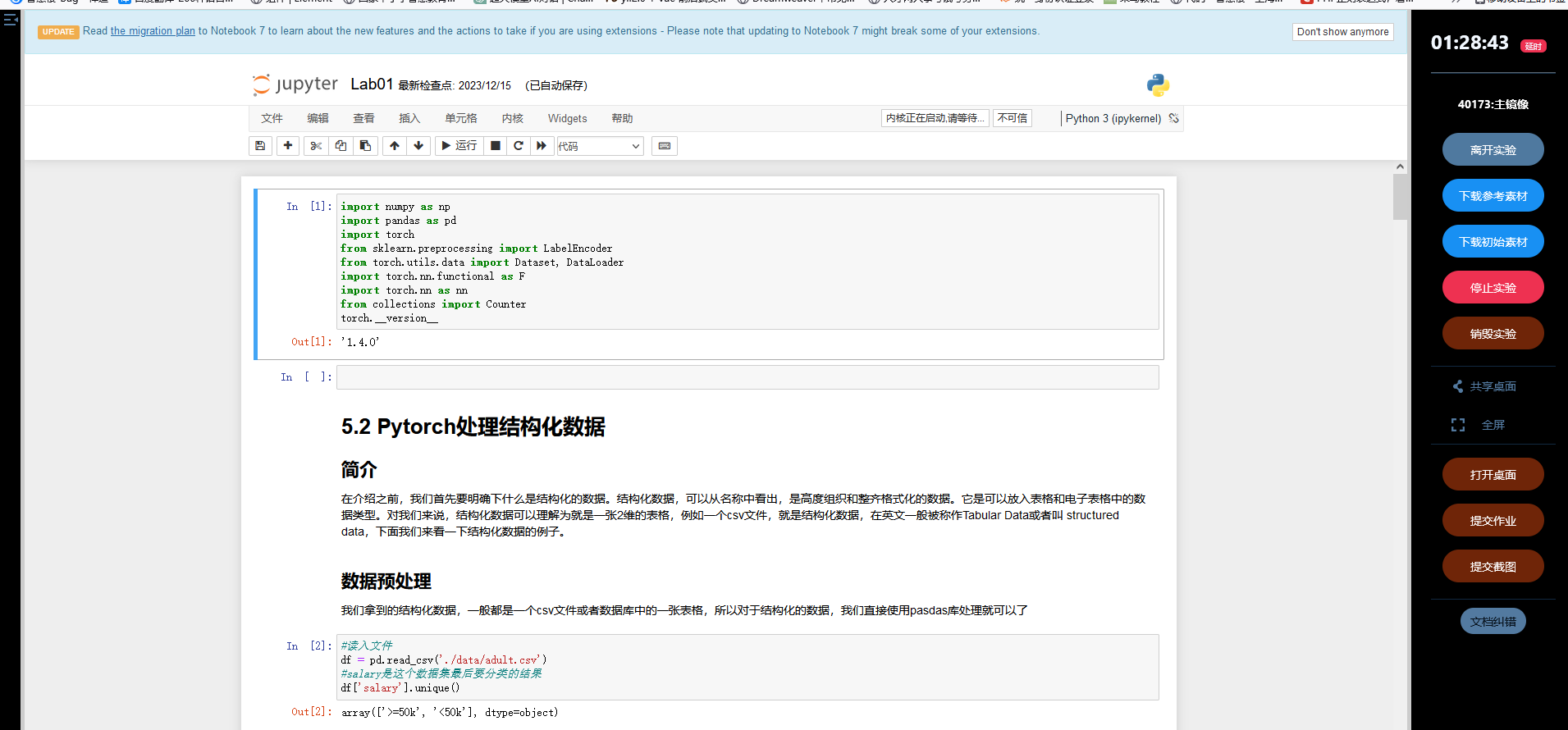The width and height of the screenshot is (1568, 730).
Task: Click the 下载参考素材 button
Action: coord(1493,196)
